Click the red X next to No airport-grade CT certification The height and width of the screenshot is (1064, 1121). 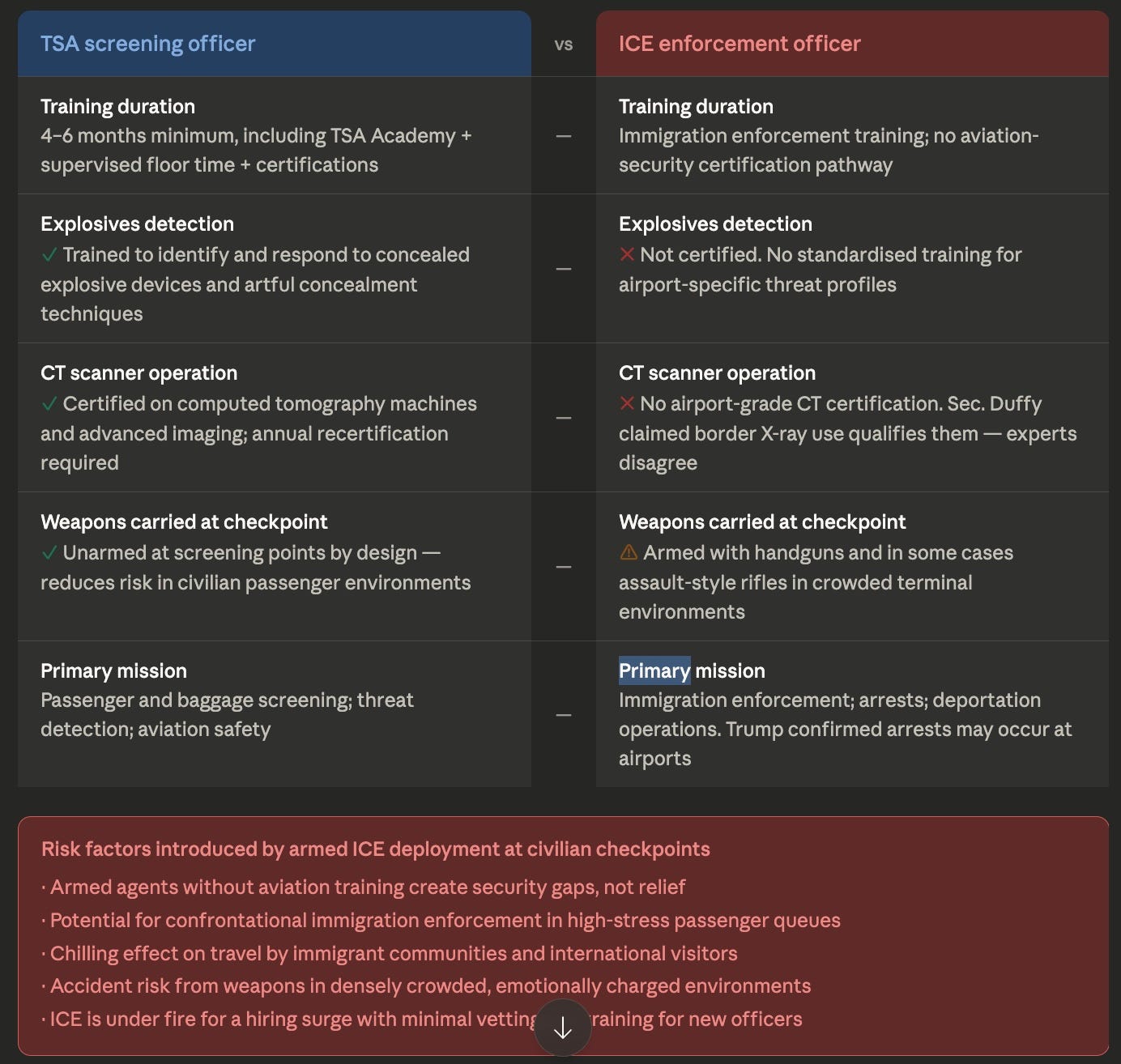click(627, 404)
